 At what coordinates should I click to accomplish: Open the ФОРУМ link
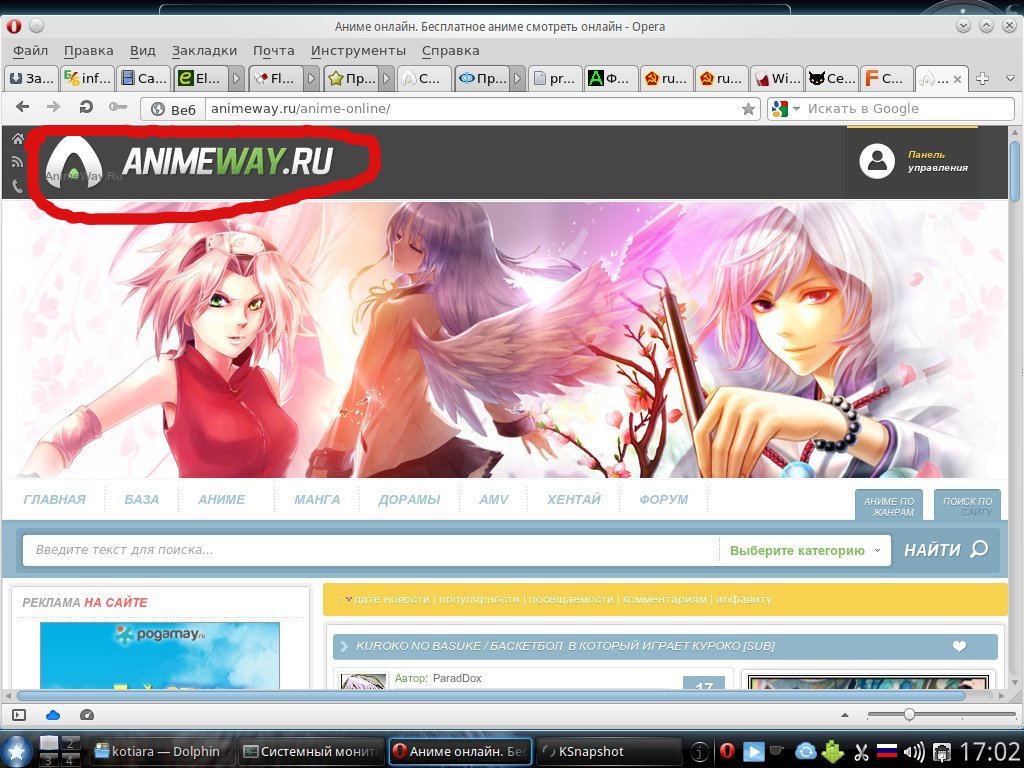[x=664, y=500]
